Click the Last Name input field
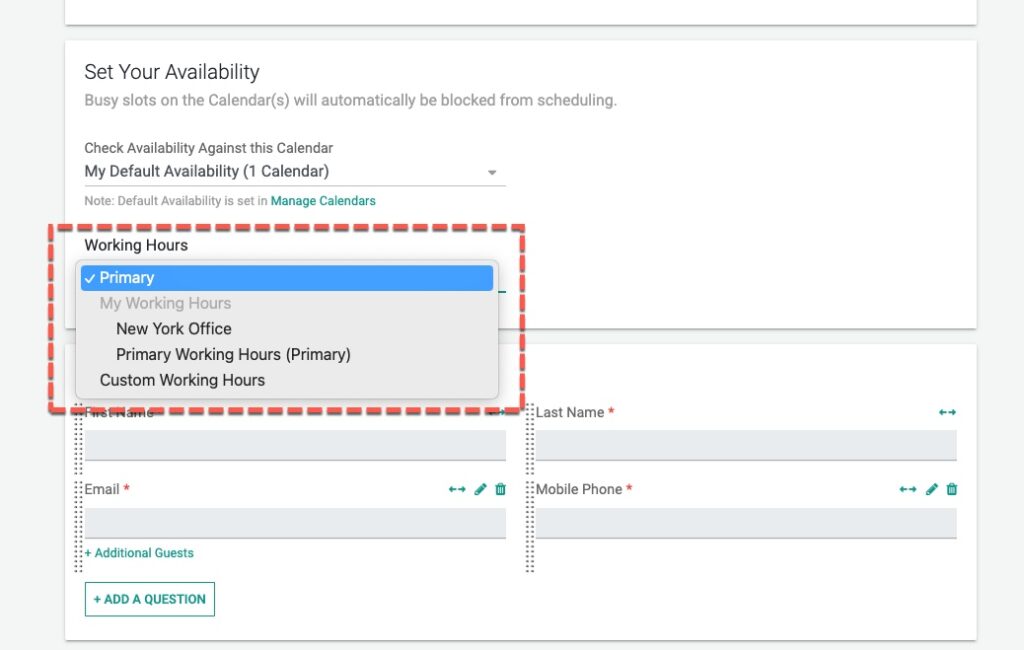 click(746, 446)
